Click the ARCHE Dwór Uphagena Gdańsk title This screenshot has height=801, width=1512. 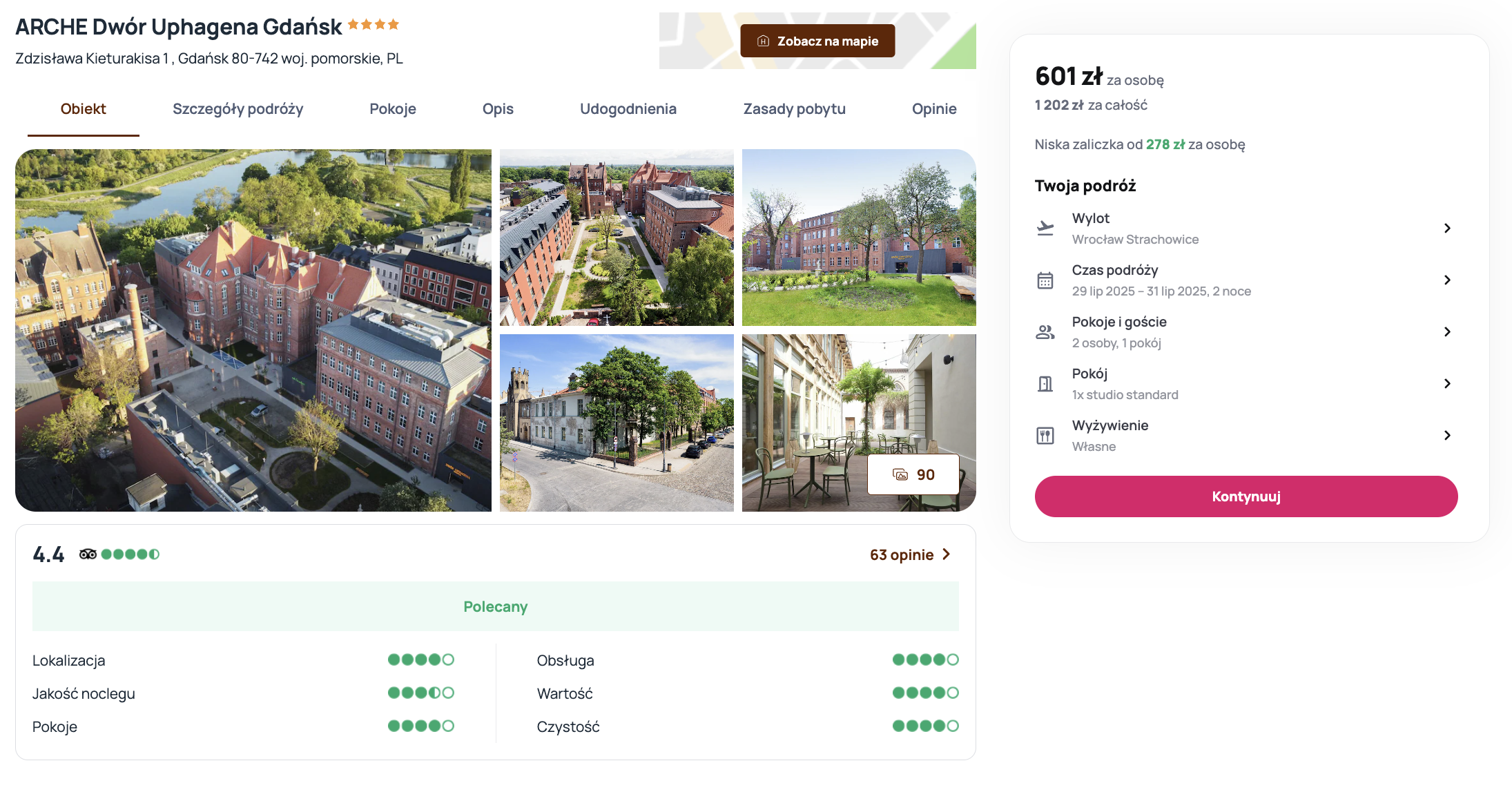pos(178,27)
